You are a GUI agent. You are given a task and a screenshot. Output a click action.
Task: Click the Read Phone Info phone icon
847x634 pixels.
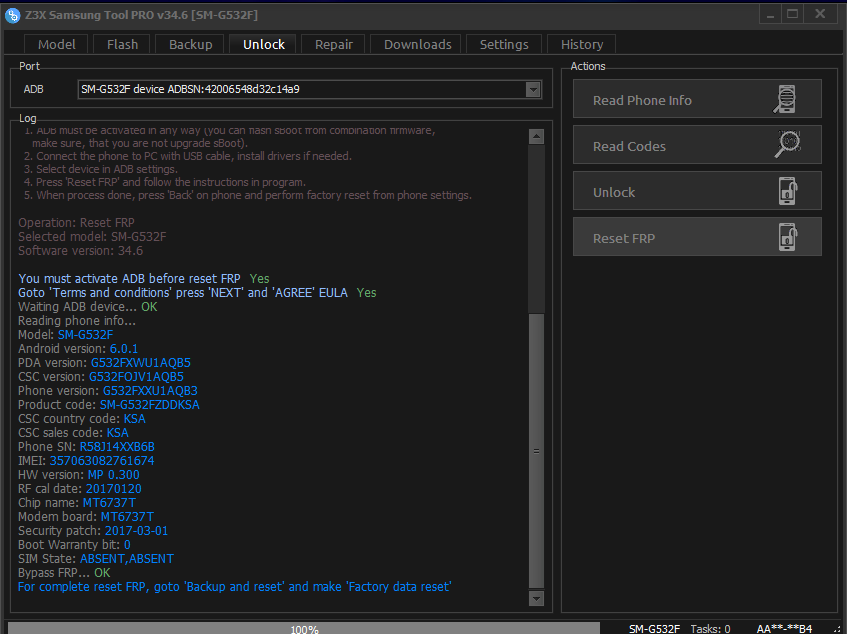point(786,99)
